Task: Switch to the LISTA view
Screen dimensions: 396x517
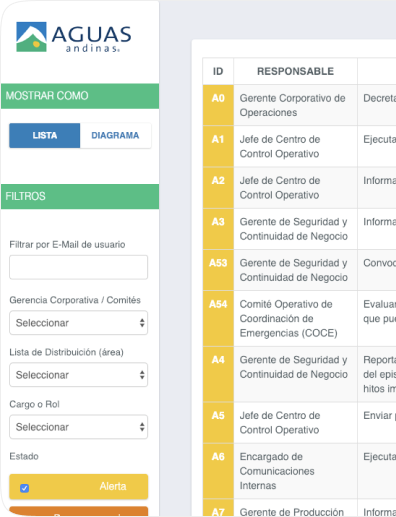Action: (x=45, y=135)
